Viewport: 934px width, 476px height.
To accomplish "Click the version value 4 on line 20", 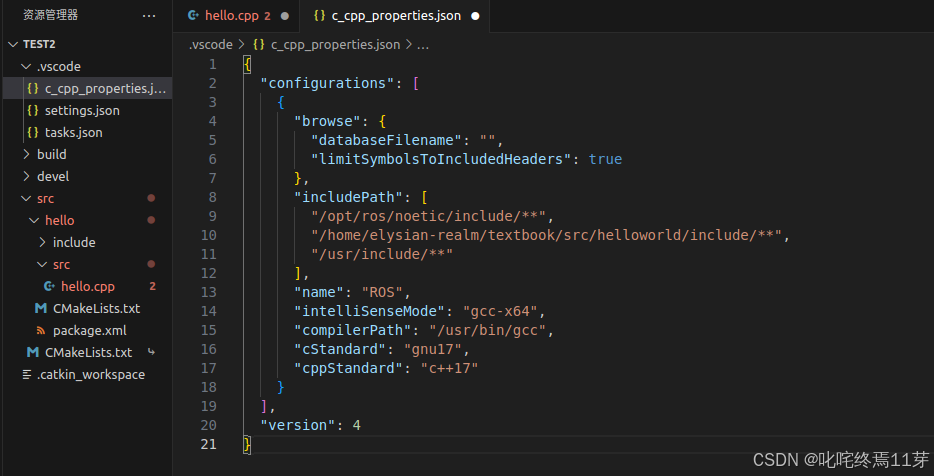I will coord(357,425).
